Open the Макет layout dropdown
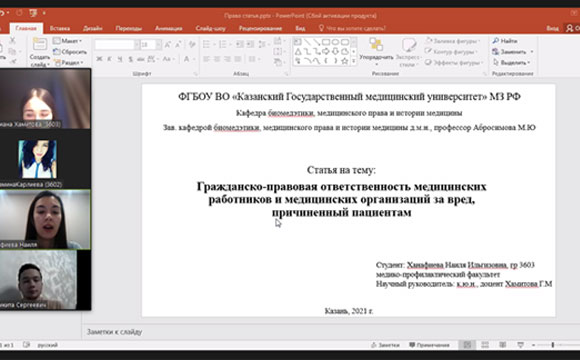 pyautogui.click(x=67, y=41)
